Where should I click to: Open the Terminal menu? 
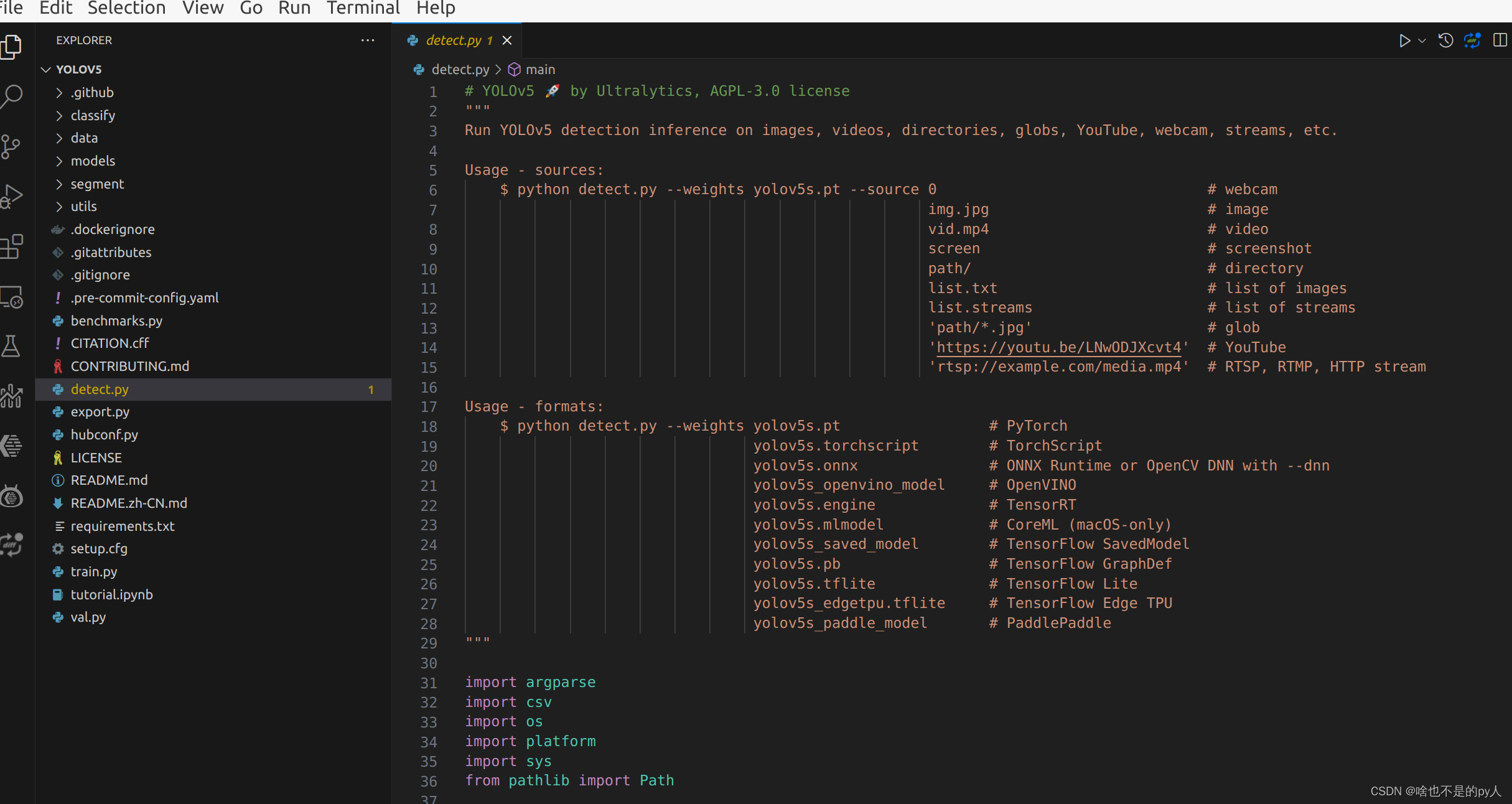click(x=363, y=8)
